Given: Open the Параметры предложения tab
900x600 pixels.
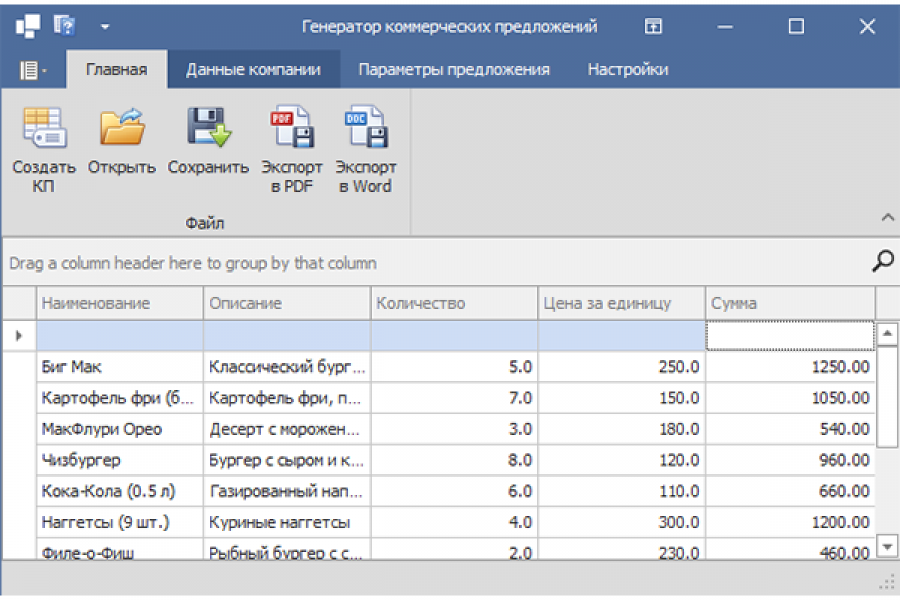Looking at the screenshot, I should tap(454, 70).
